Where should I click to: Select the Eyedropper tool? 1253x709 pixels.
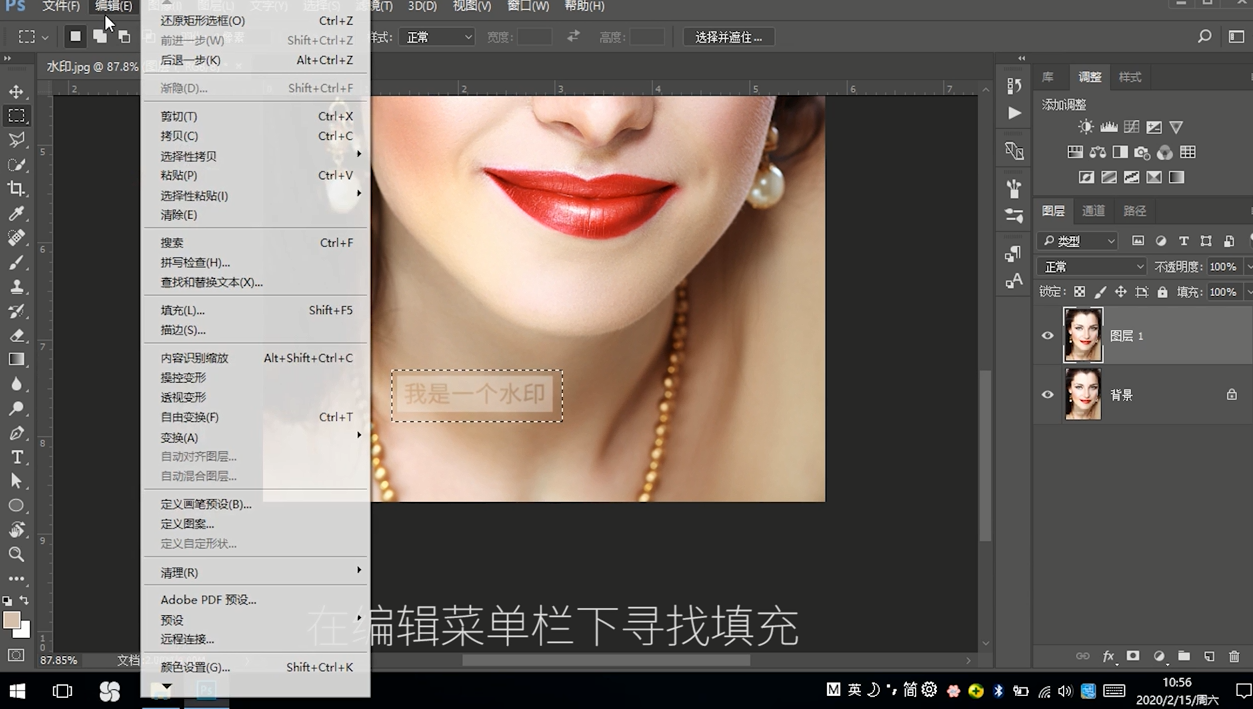pos(16,213)
